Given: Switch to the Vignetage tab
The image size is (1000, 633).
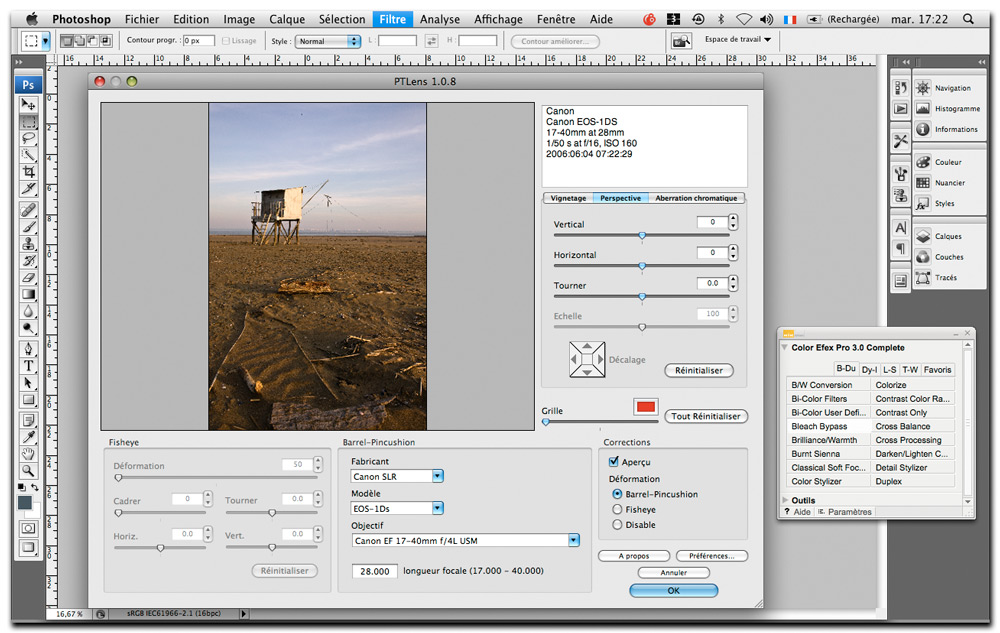Looking at the screenshot, I should coord(568,198).
